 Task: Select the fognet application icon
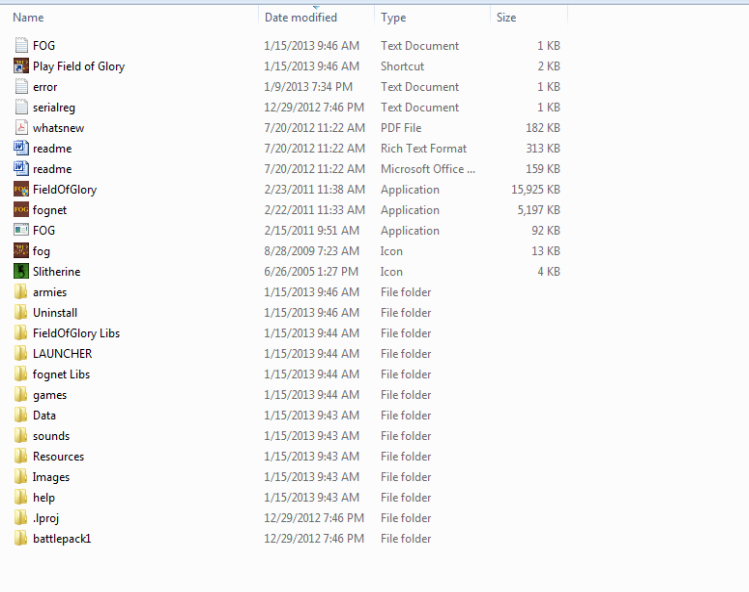[22, 210]
